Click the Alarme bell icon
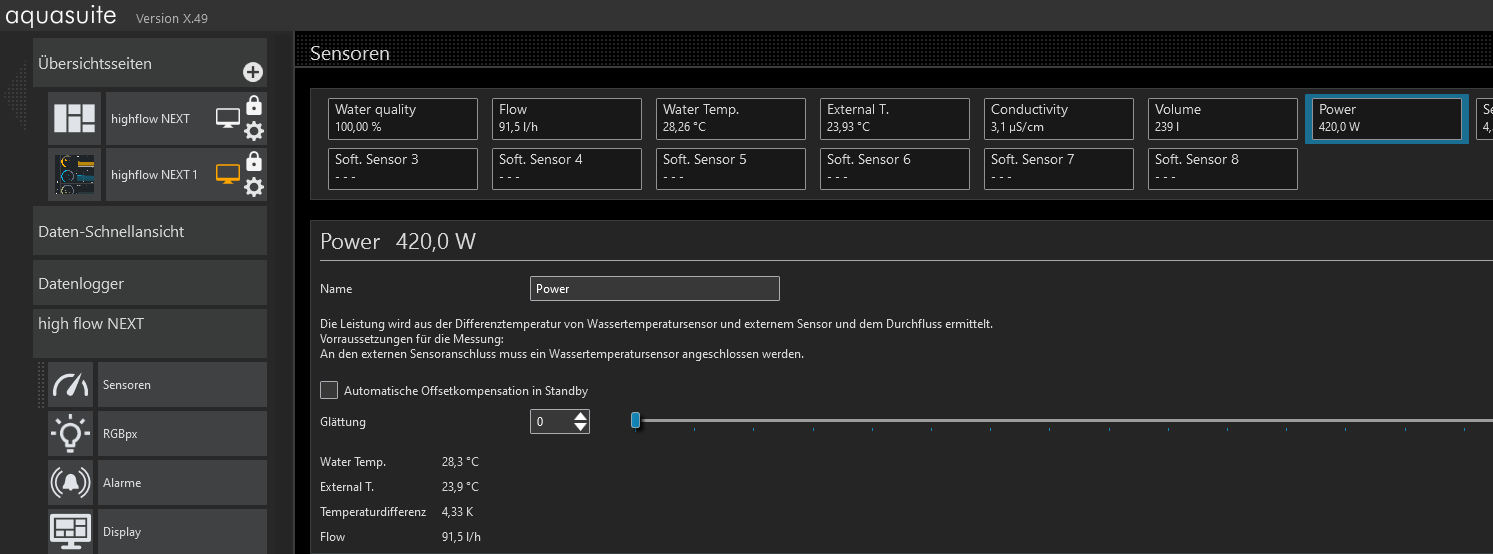This screenshot has width=1493, height=554. point(70,483)
